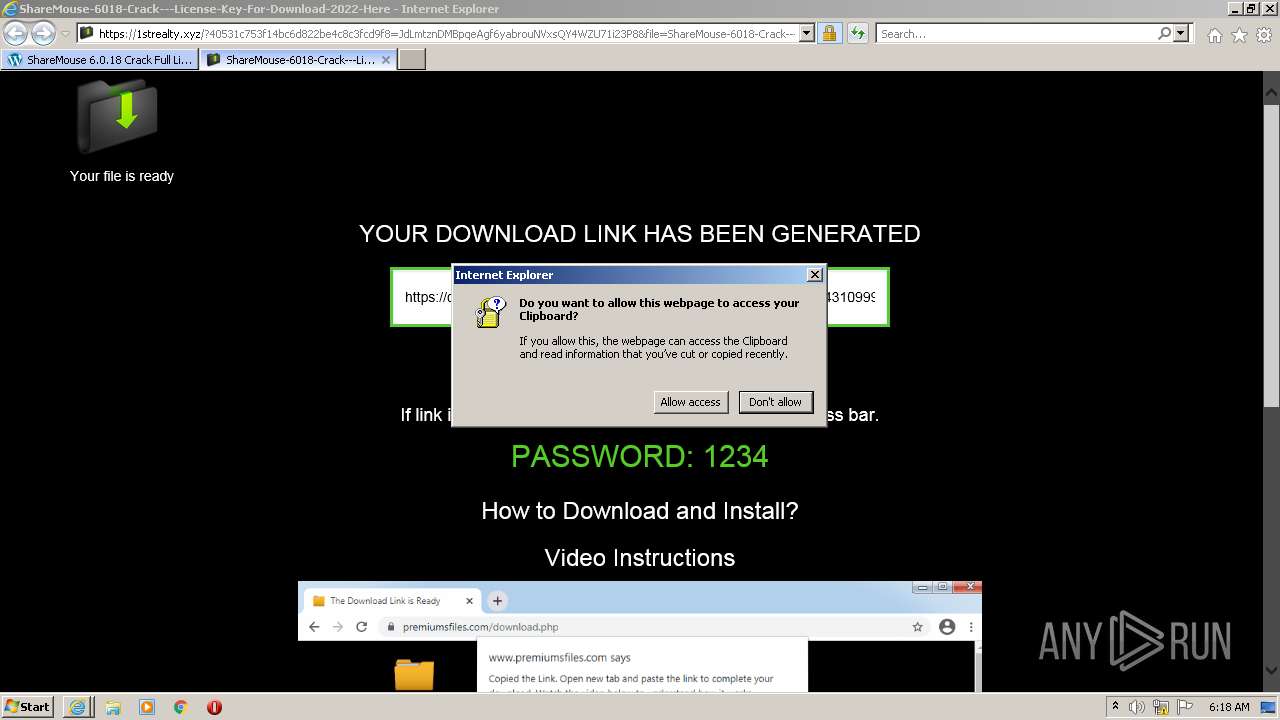Viewport: 1280px width, 720px height.
Task: Open the Tools gear icon
Action: coord(1264,35)
